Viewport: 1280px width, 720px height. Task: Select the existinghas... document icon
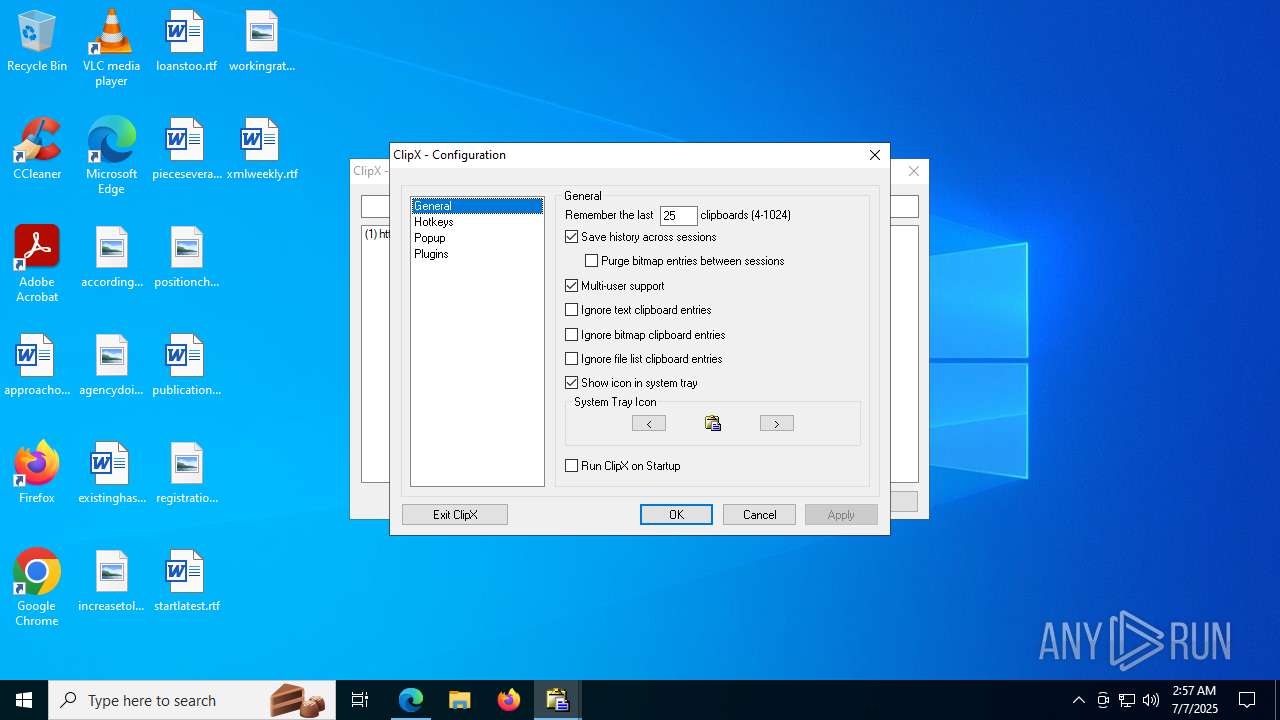tap(111, 474)
